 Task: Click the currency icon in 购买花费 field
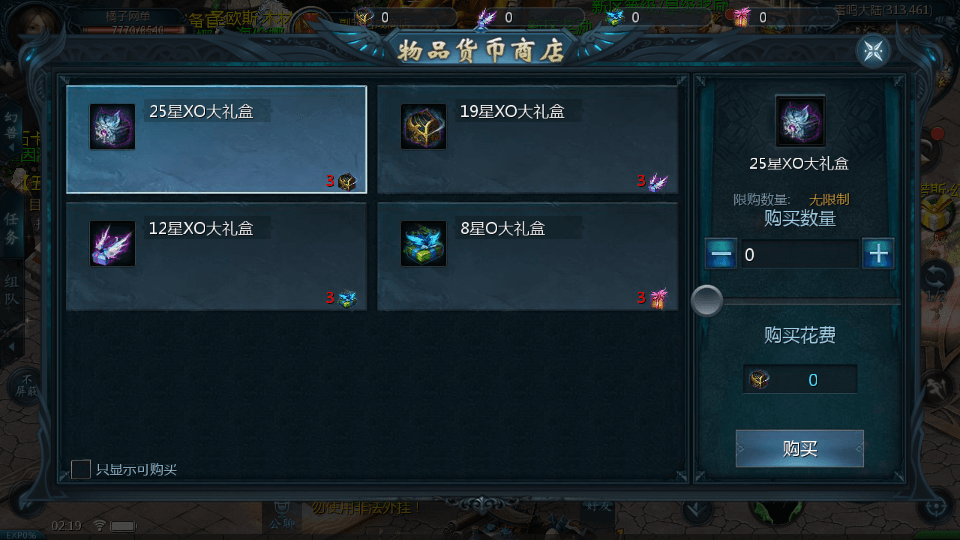pos(759,380)
